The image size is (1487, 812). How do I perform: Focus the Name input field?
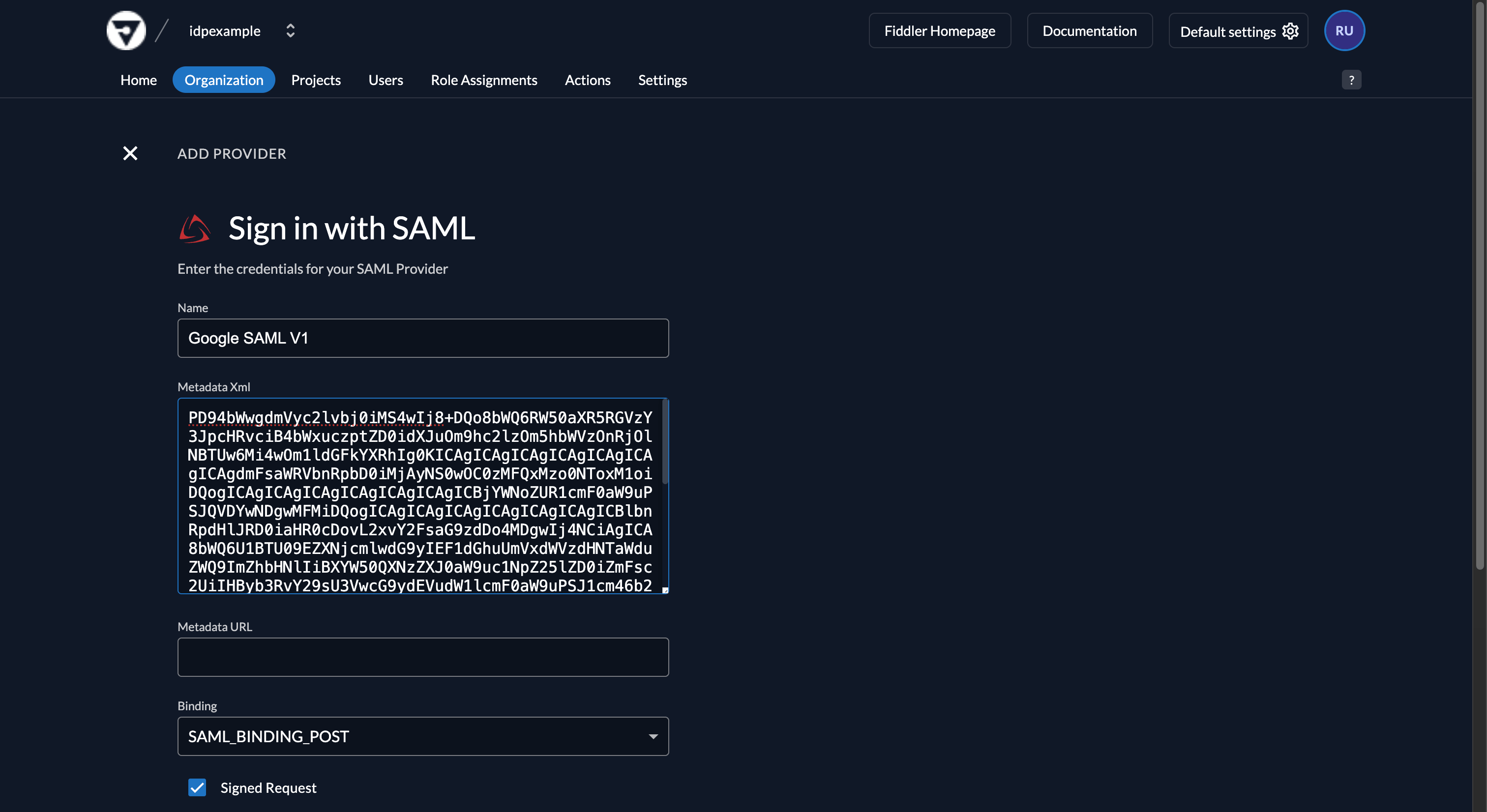coord(423,338)
